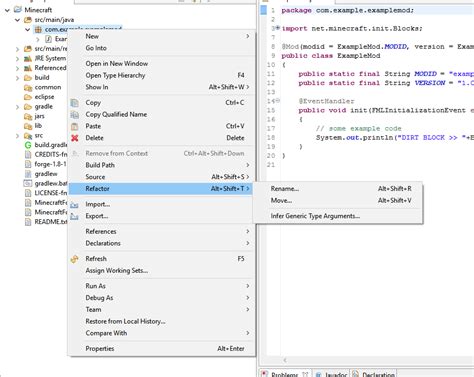Click the build folder icon
The height and width of the screenshot is (377, 474).
[x=28, y=78]
